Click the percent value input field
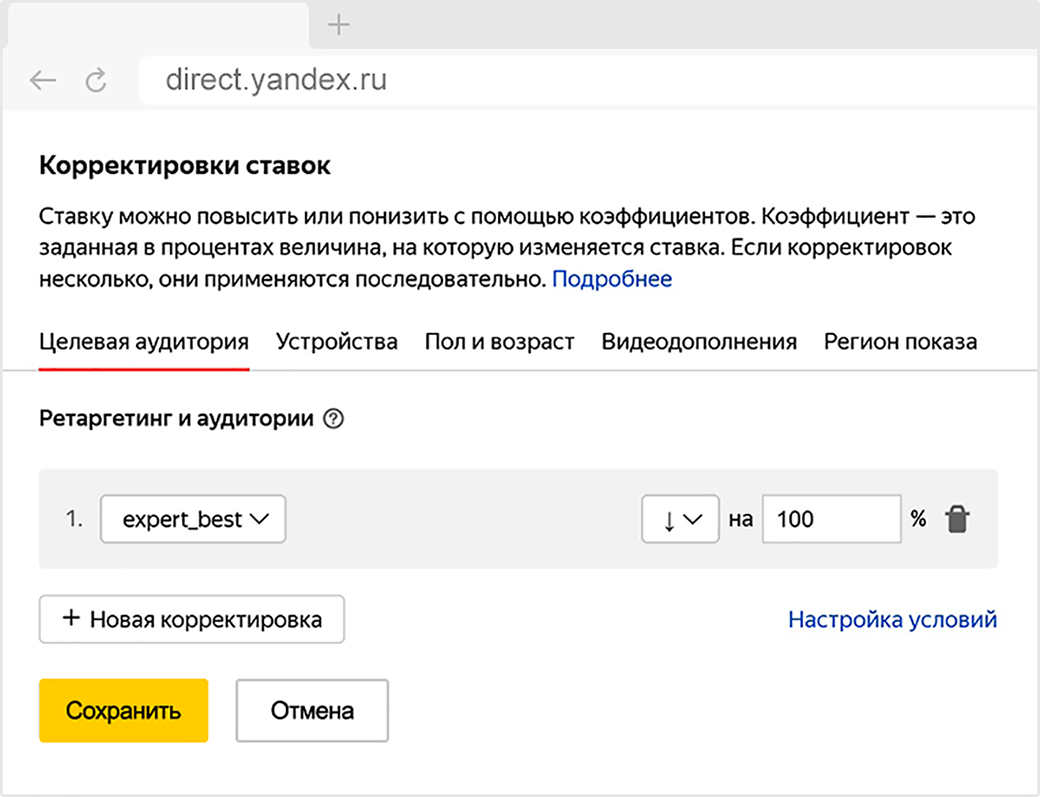This screenshot has height=797, width=1040. pyautogui.click(x=832, y=519)
